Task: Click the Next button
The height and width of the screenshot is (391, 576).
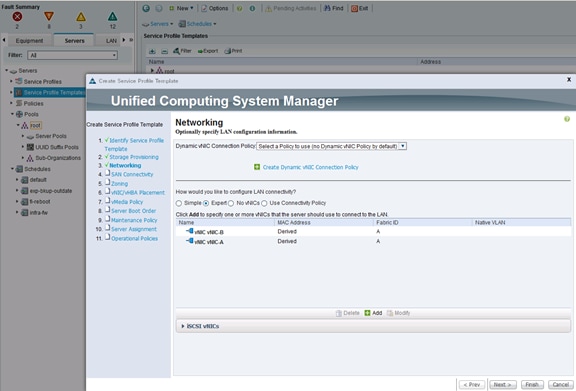Action: coord(503,384)
